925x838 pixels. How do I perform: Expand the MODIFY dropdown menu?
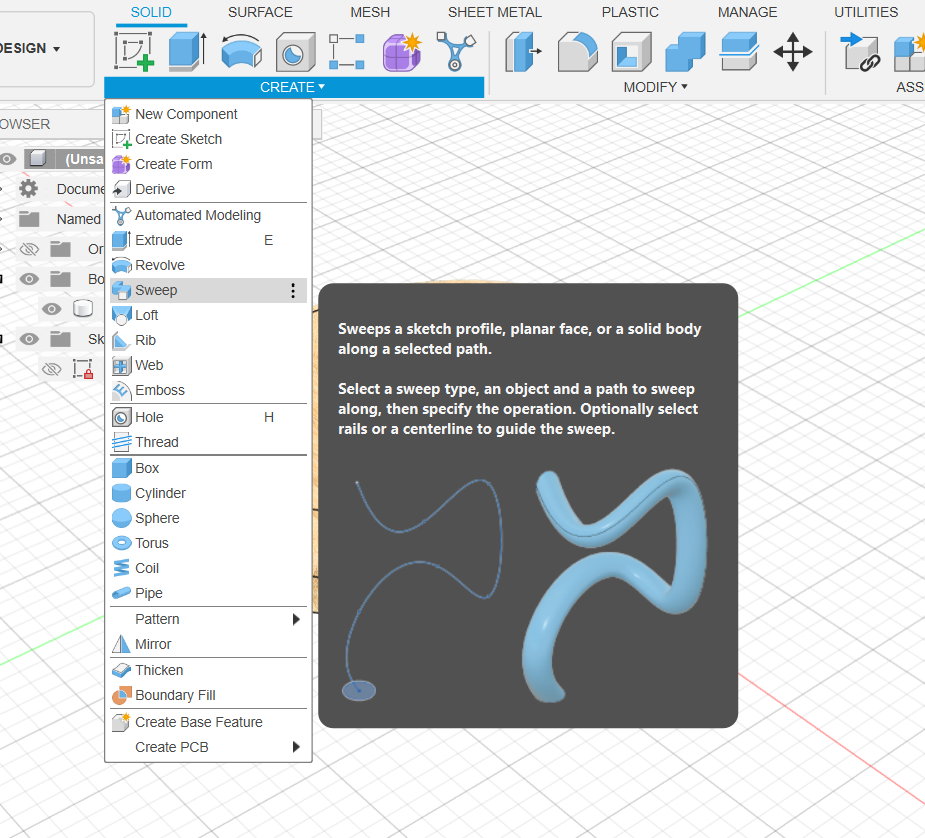pos(655,87)
